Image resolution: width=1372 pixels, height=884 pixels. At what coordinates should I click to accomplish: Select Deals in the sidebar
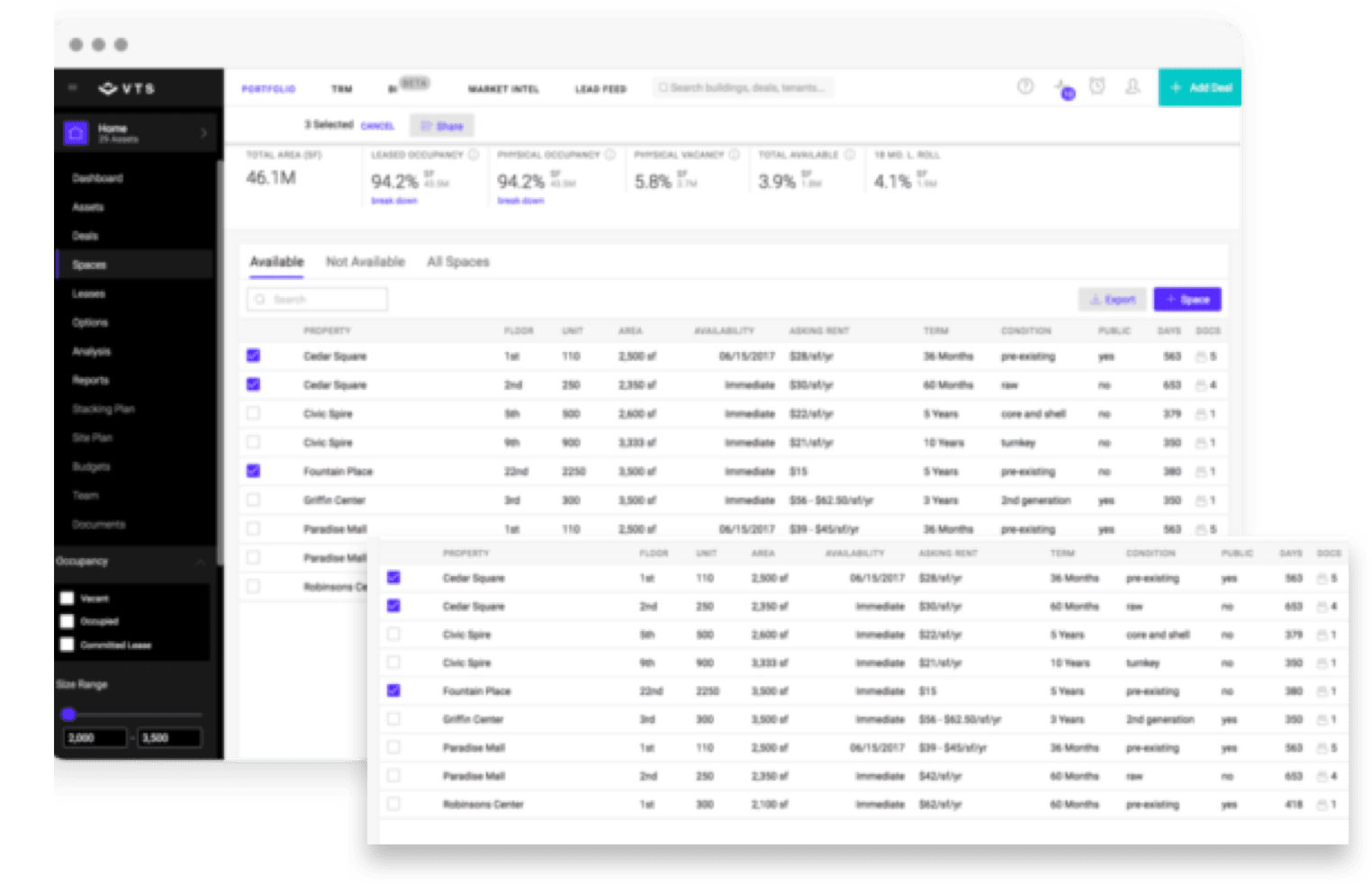(x=86, y=236)
